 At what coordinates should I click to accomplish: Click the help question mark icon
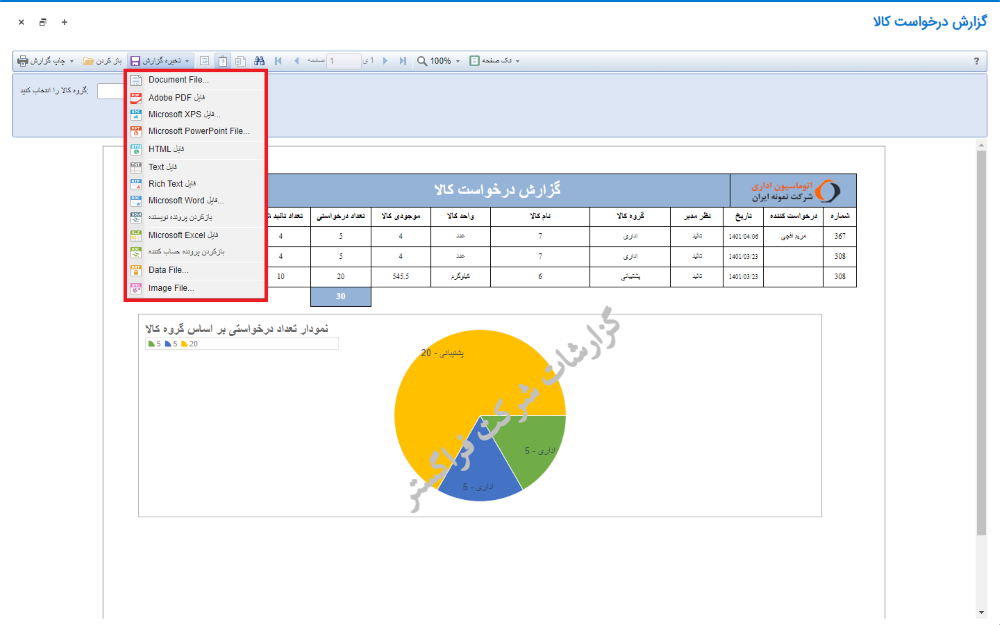click(976, 61)
